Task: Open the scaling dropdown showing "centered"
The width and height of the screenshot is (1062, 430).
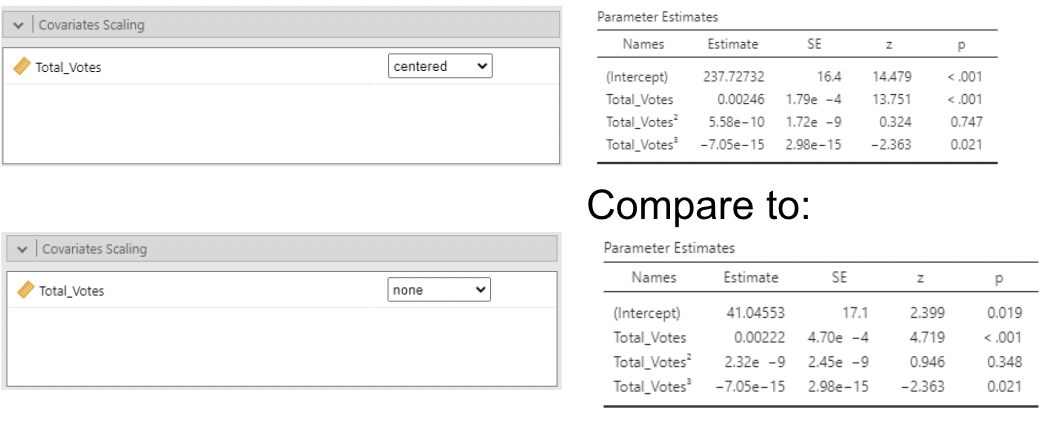Action: point(440,67)
